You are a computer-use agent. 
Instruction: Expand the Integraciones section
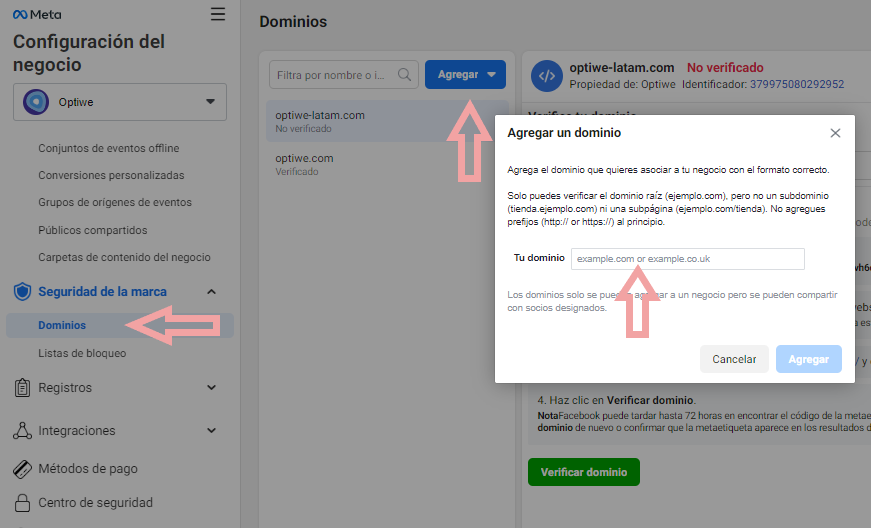[211, 431]
